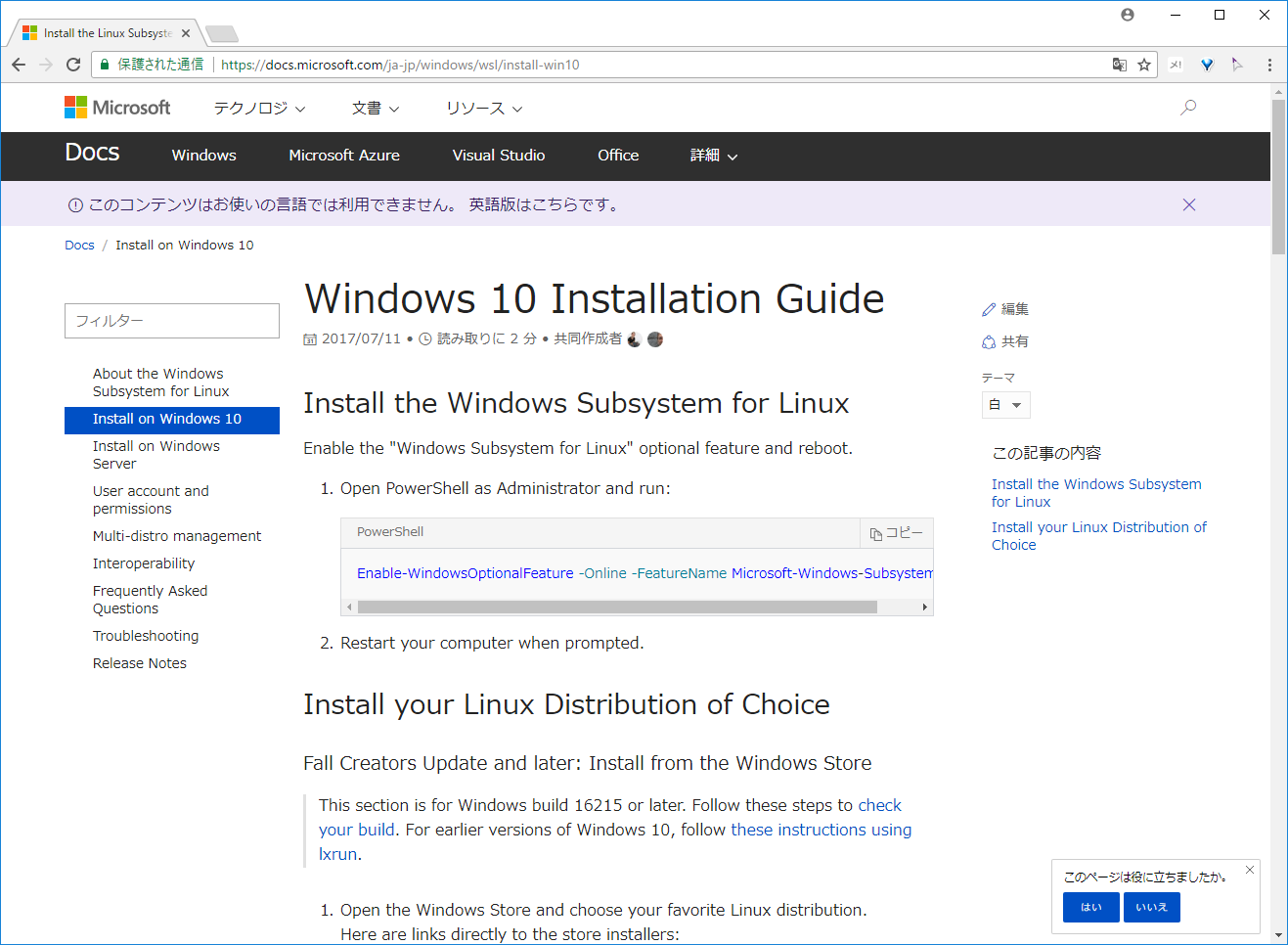
Task: Click the page scroll down arrow
Action: [x=1278, y=935]
